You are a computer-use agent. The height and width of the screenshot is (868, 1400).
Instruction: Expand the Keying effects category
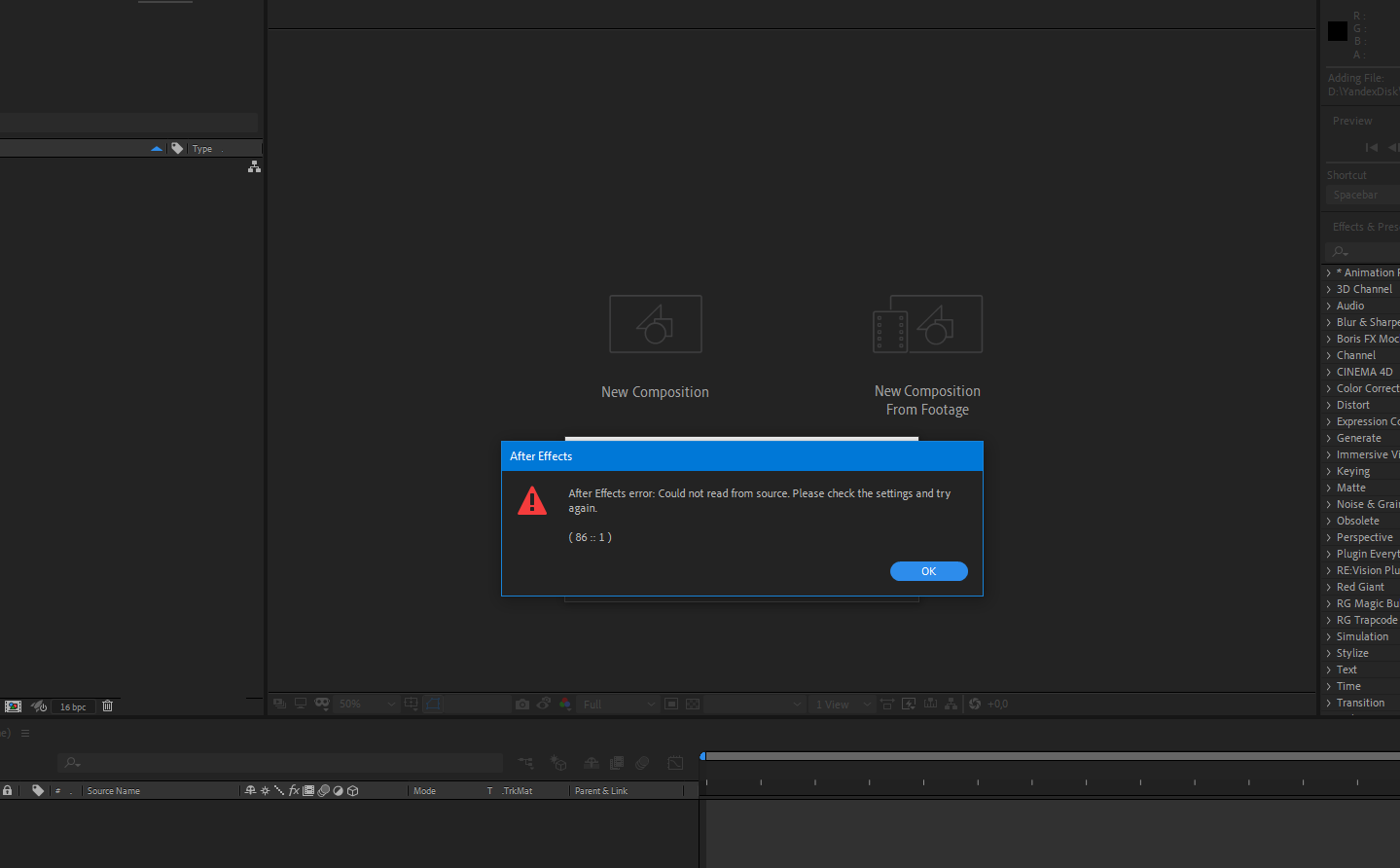pos(1329,471)
